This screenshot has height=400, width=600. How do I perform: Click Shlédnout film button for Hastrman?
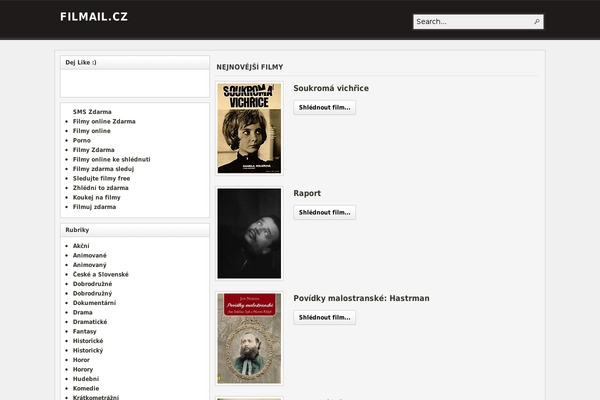coord(324,317)
